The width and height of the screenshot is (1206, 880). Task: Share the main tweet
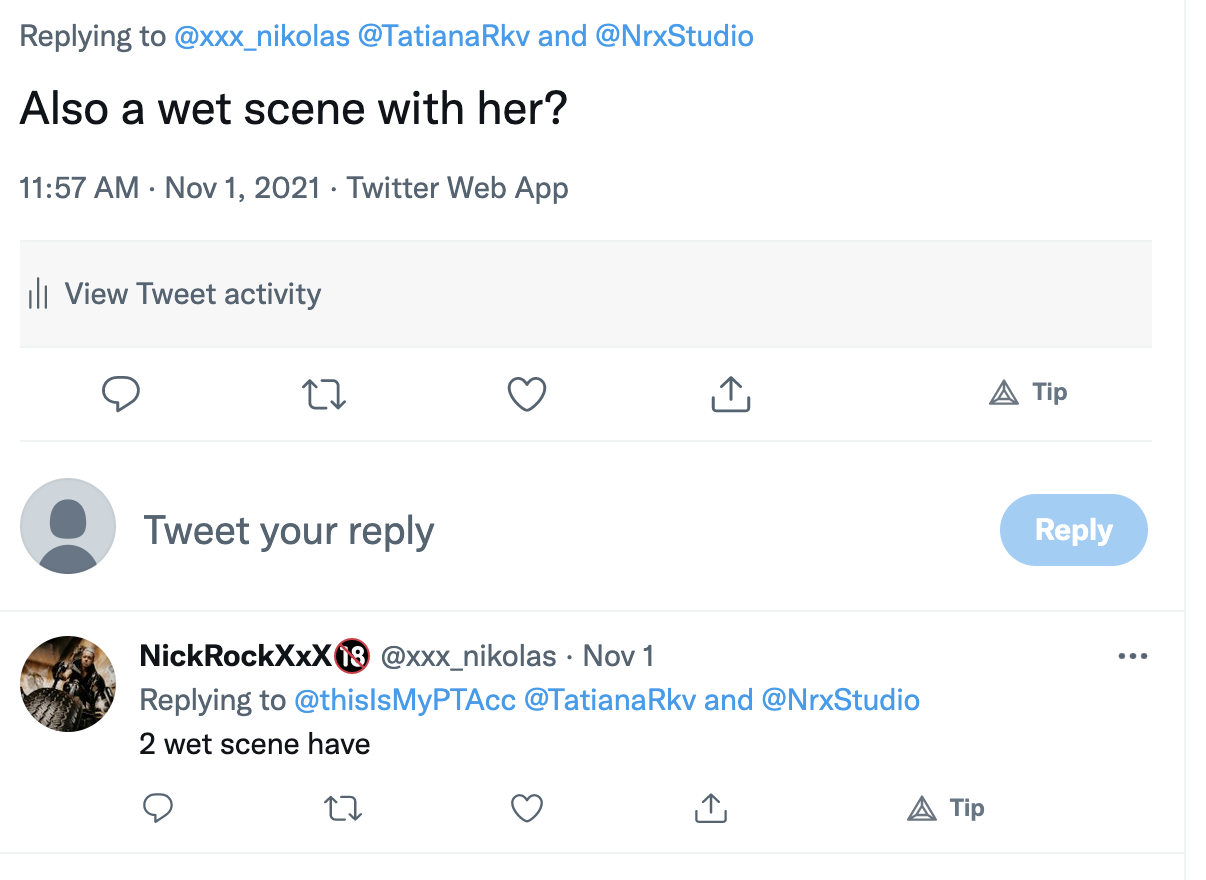click(730, 394)
